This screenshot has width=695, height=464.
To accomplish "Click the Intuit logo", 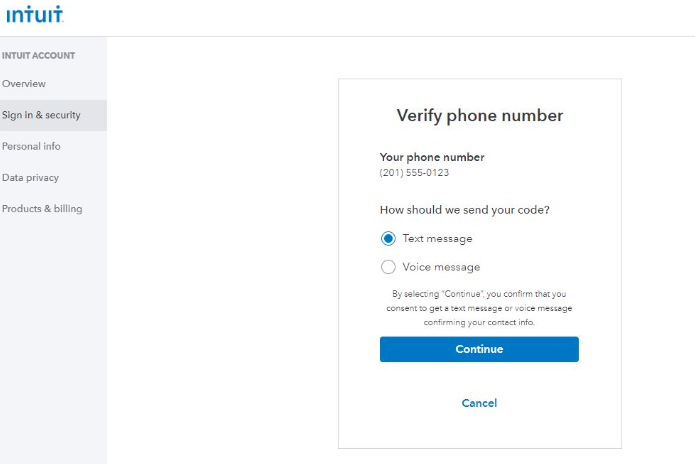I will 34,15.
